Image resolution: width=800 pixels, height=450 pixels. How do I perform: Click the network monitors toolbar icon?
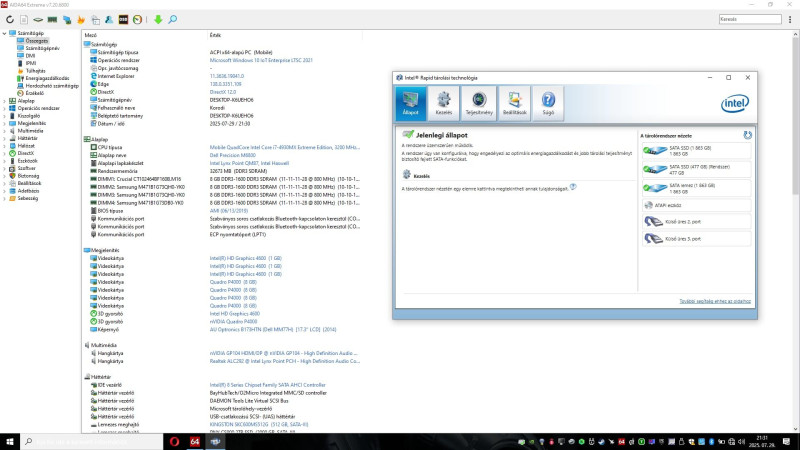[67, 19]
